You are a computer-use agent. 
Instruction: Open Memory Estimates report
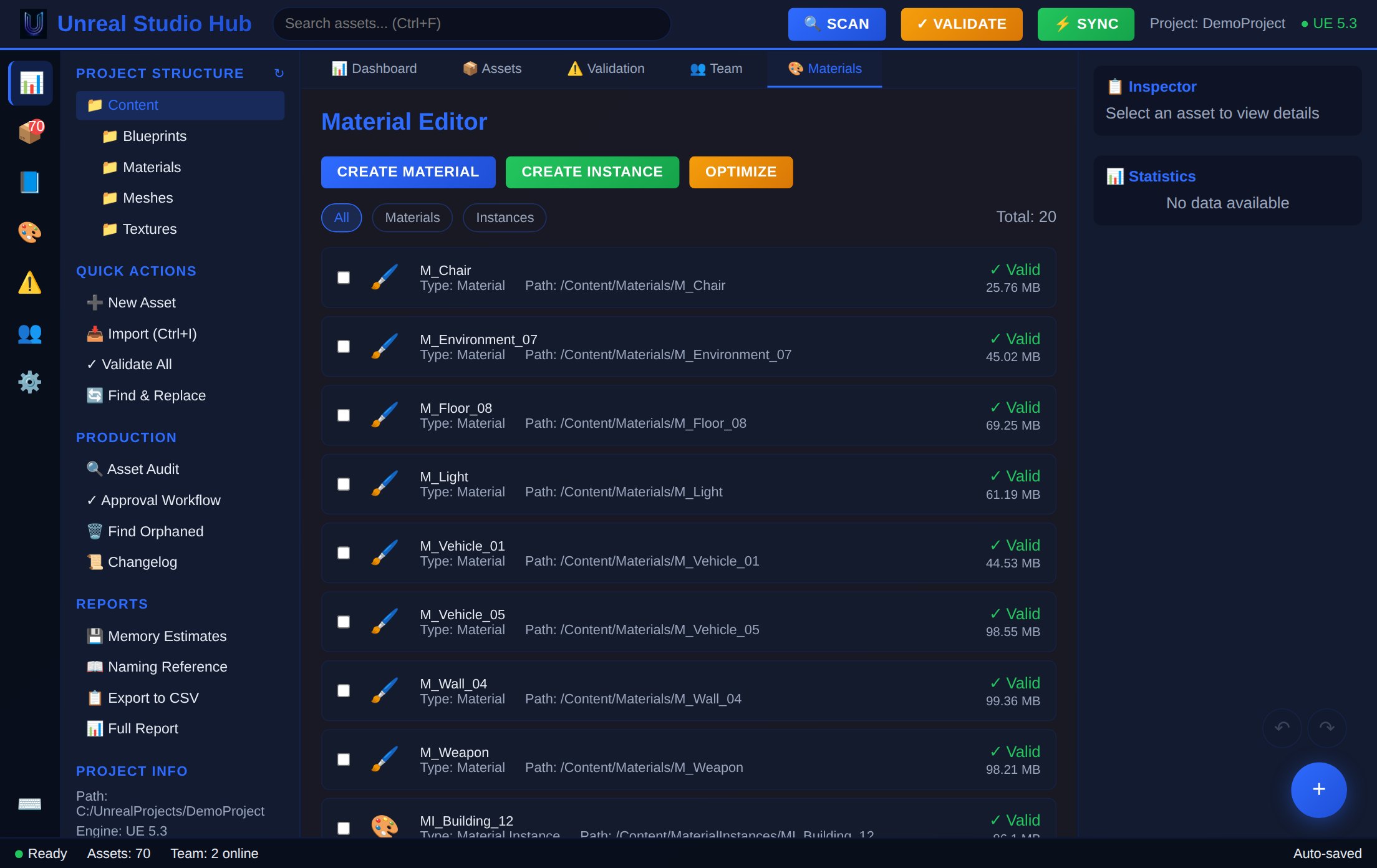[x=180, y=636]
